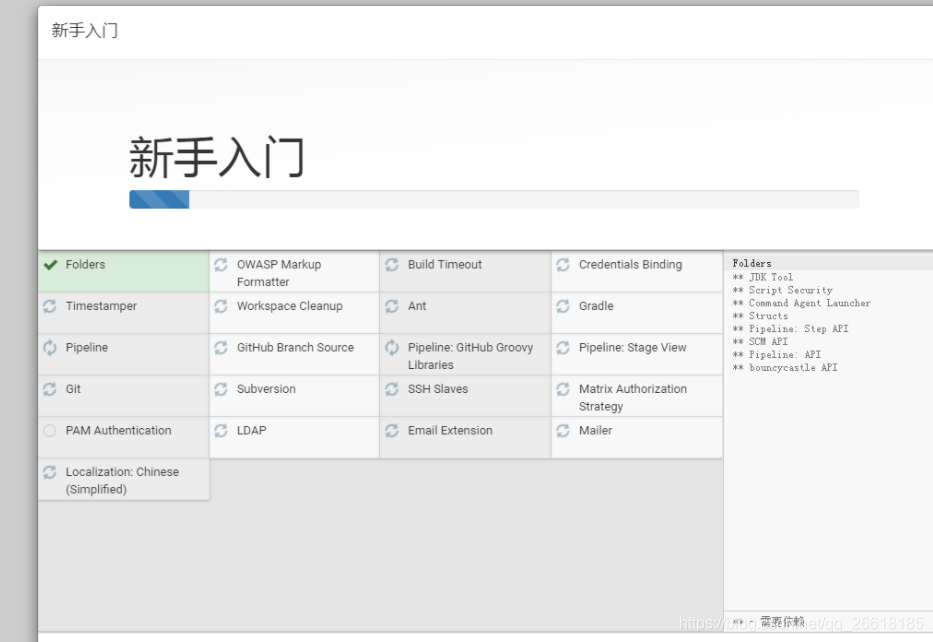This screenshot has width=933, height=642.
Task: Select the Timestamper plugin label
Action: click(x=101, y=306)
